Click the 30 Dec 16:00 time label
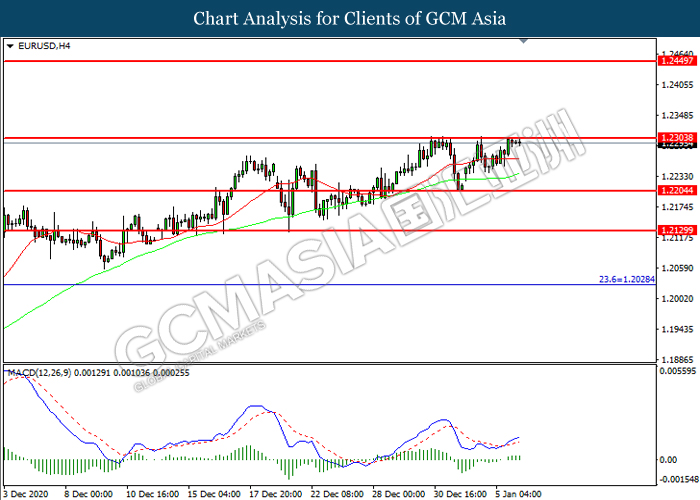700x500 pixels. click(x=460, y=494)
